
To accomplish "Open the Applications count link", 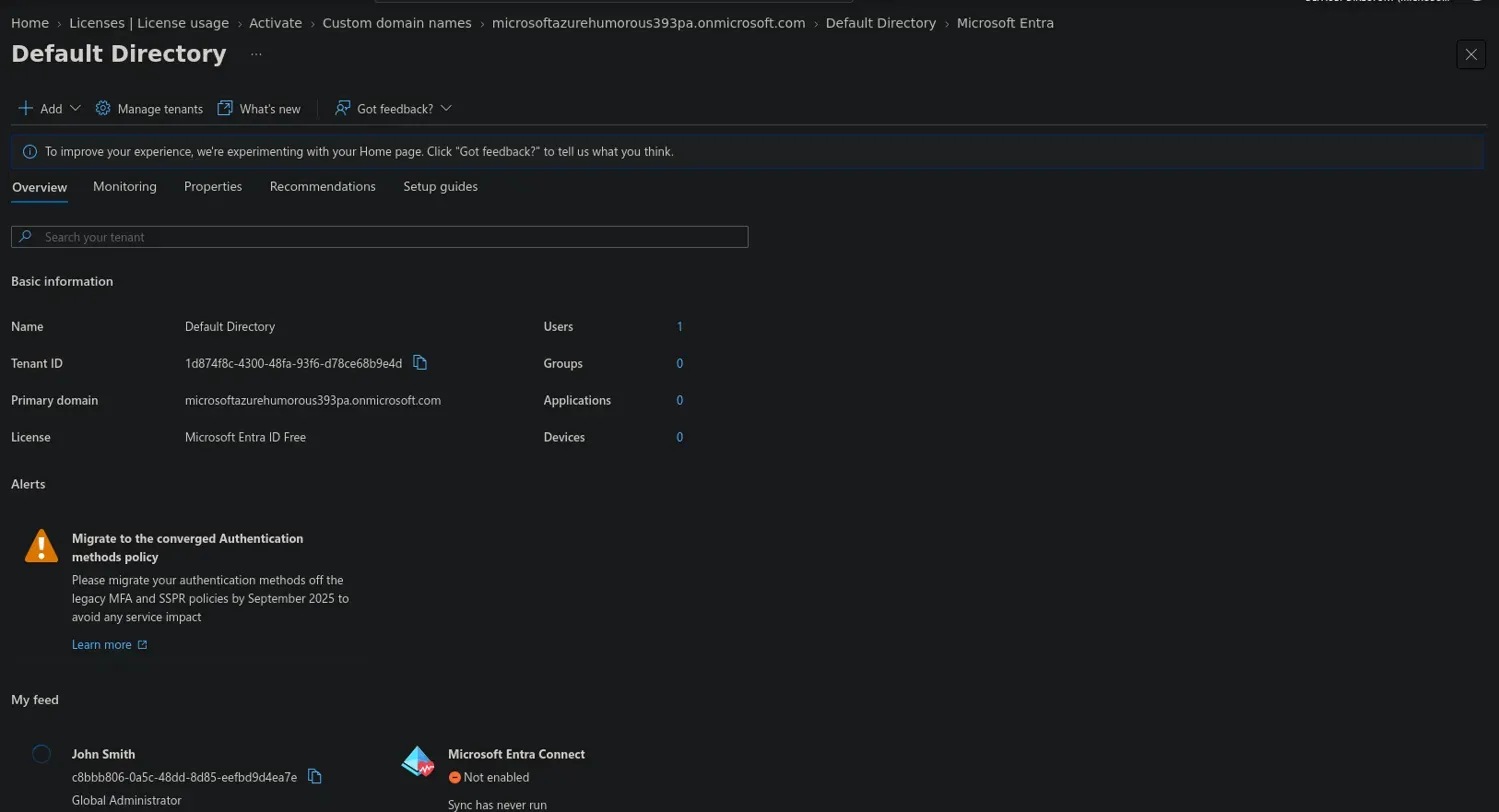I will point(680,401).
